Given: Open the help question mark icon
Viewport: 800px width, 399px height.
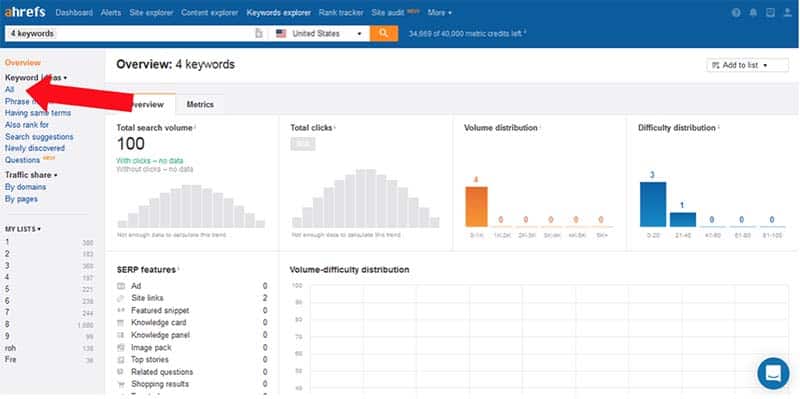Looking at the screenshot, I should [736, 13].
